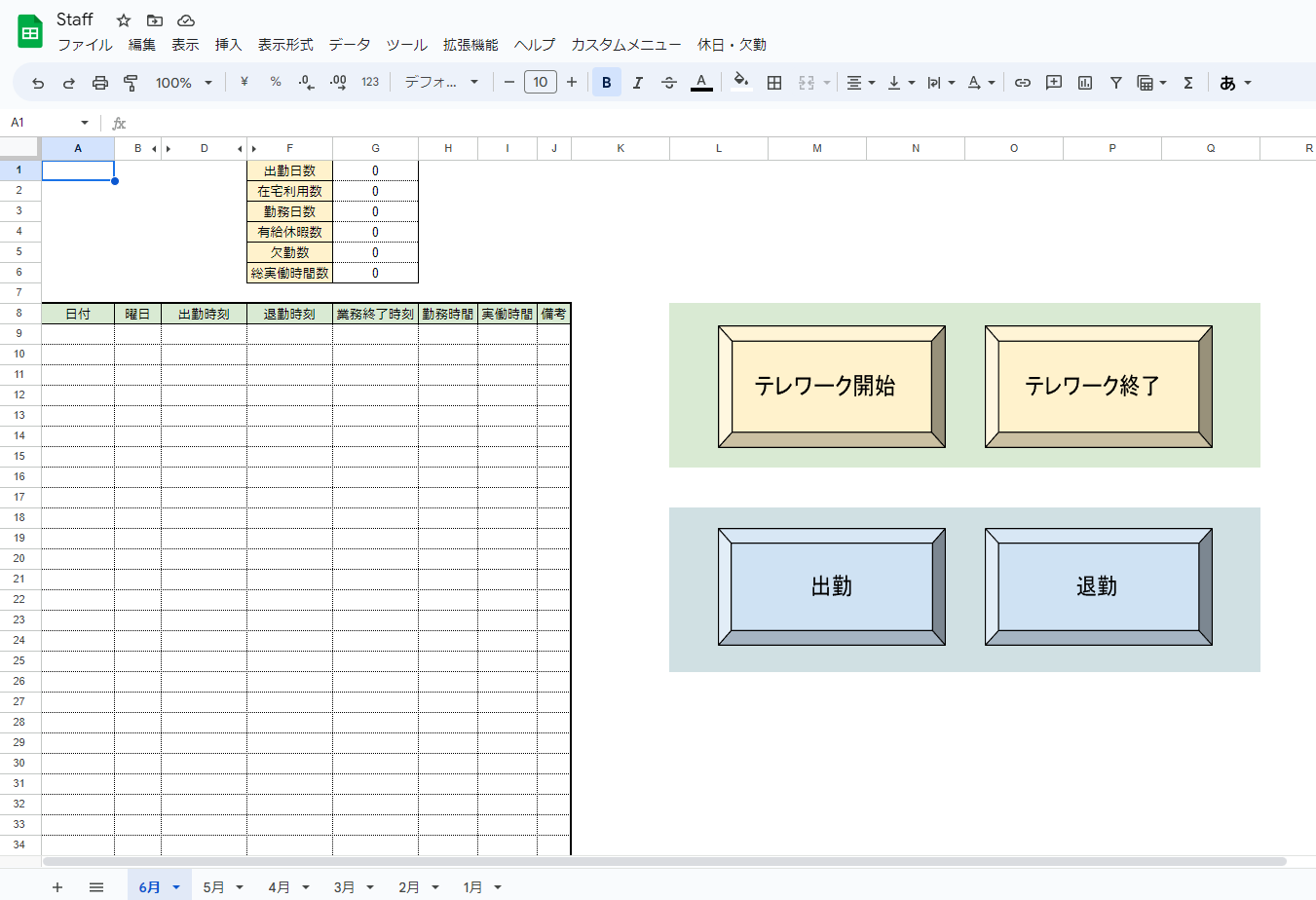Screen dimensions: 1316x900
Task: Toggle strikethrough formatting
Action: pyautogui.click(x=669, y=82)
